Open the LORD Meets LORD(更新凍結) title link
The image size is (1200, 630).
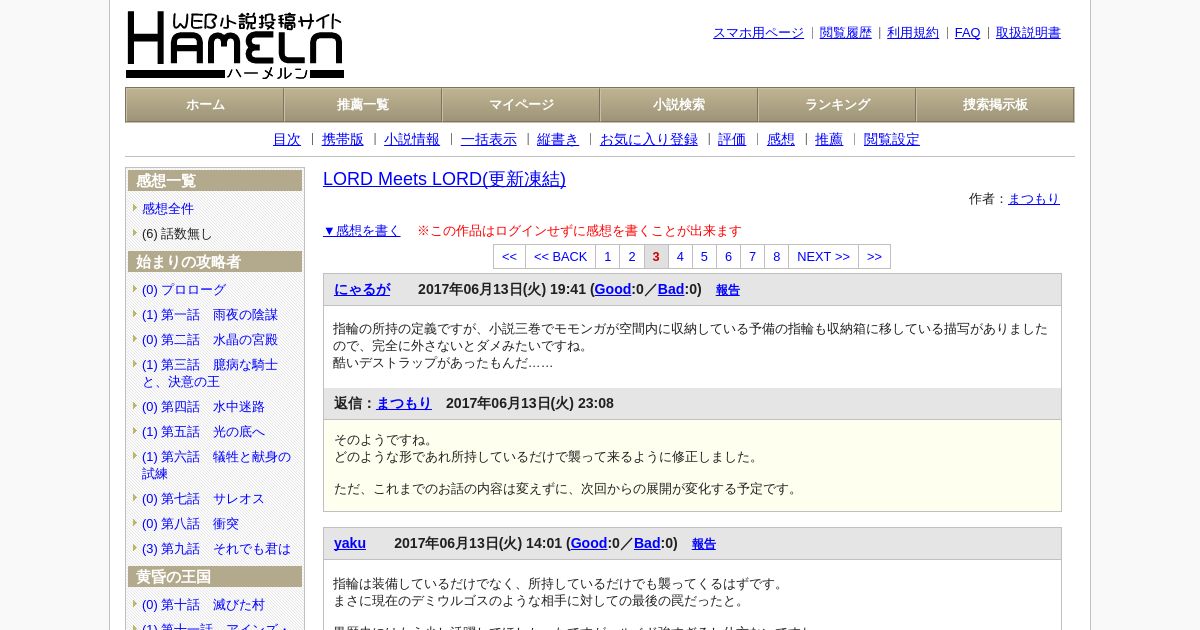tap(444, 179)
